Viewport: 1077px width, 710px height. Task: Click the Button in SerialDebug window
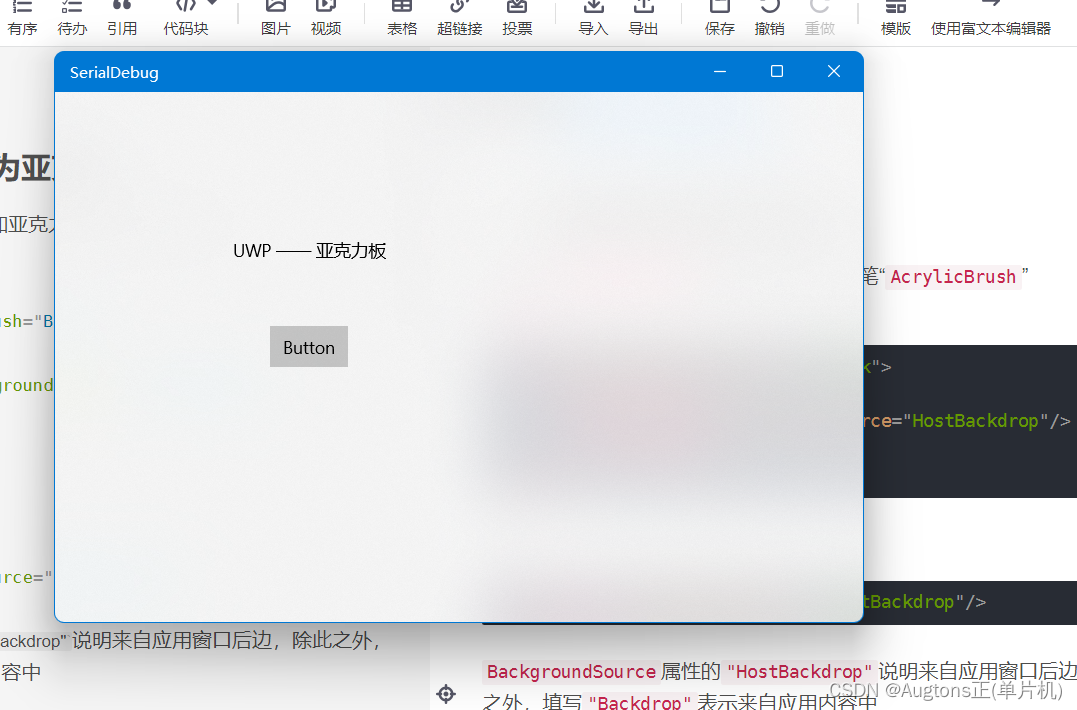click(x=309, y=347)
